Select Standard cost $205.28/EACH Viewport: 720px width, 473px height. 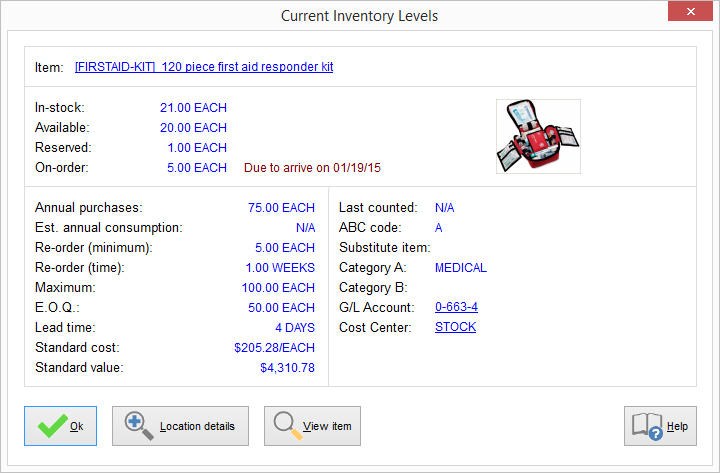click(275, 348)
